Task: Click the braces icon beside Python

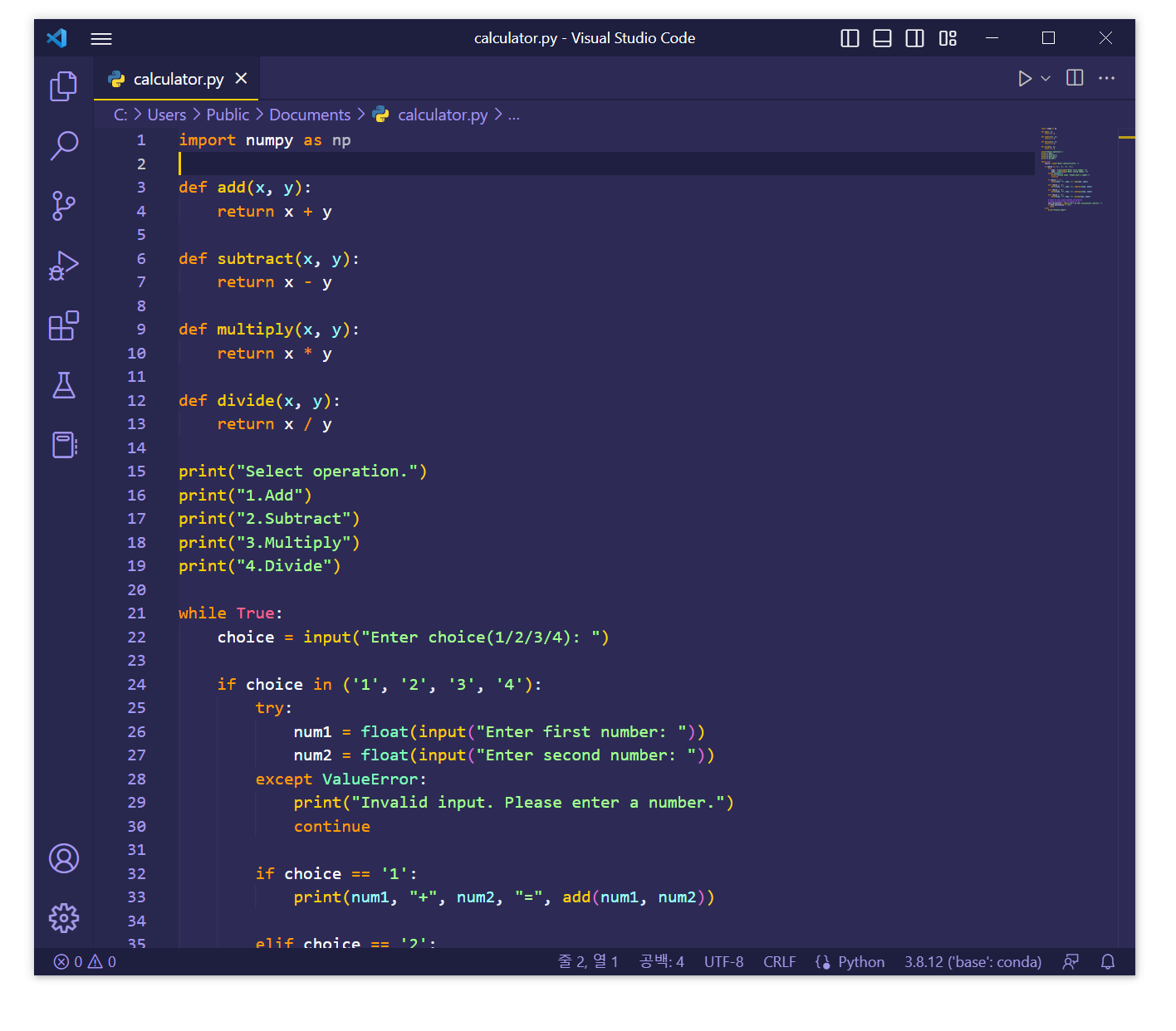Action: [x=822, y=961]
